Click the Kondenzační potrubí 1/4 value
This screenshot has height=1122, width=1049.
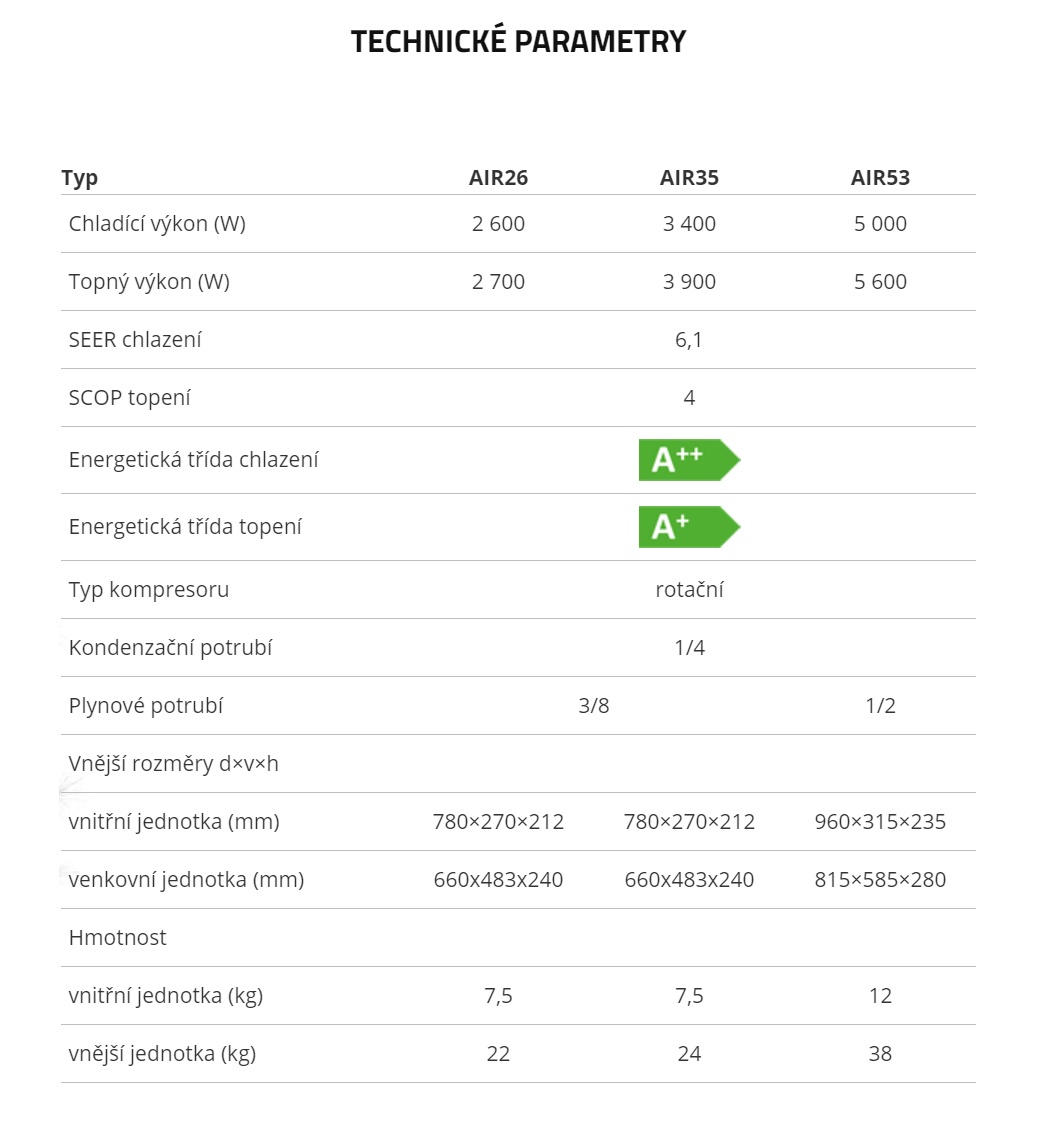[689, 648]
